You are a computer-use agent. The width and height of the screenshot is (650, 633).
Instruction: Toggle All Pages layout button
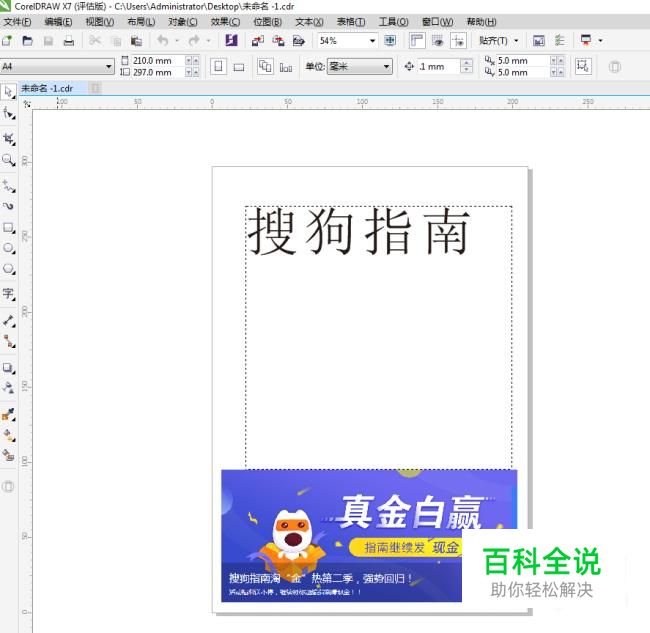[265, 66]
